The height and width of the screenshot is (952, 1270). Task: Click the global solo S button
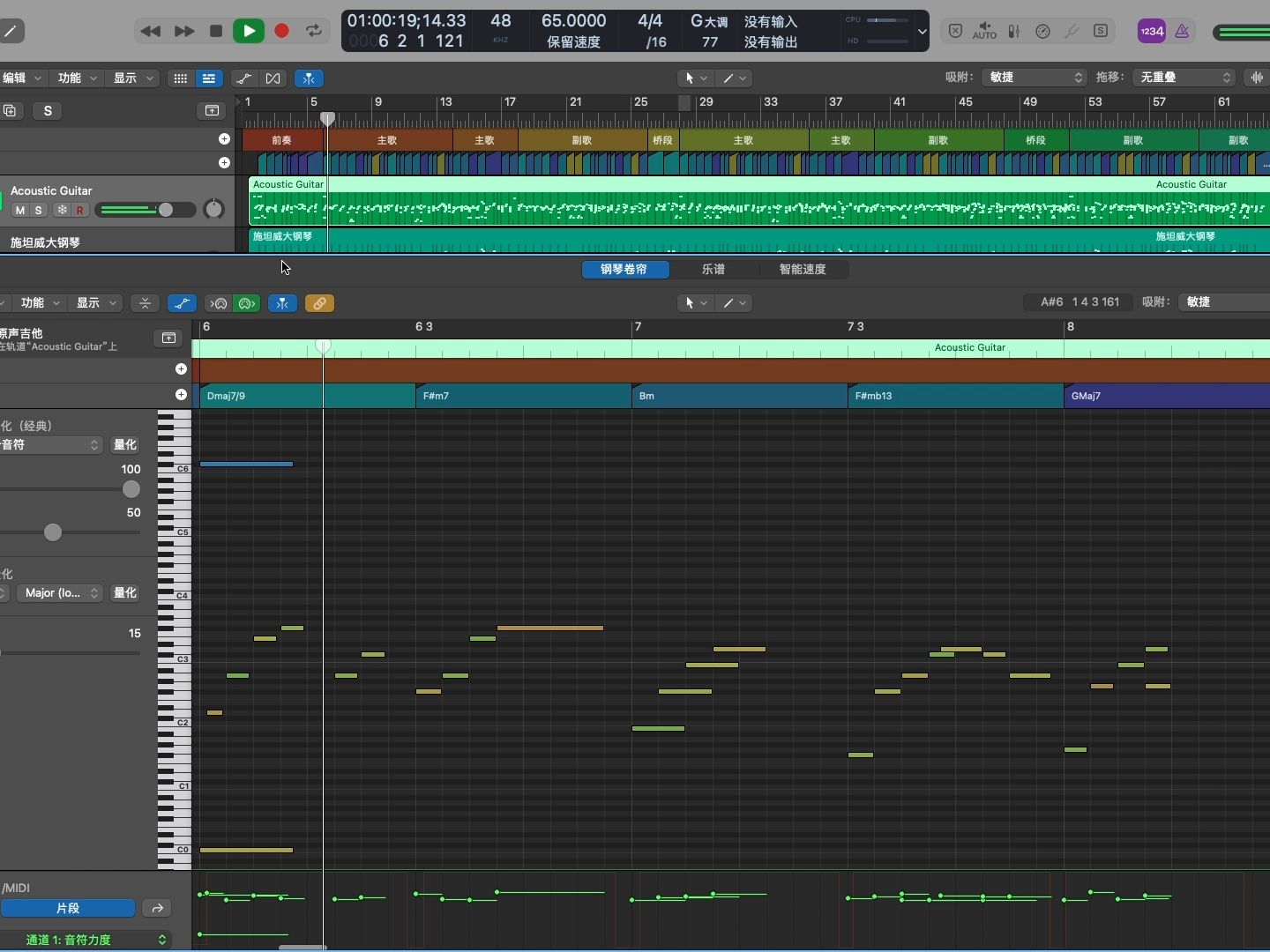(x=48, y=110)
